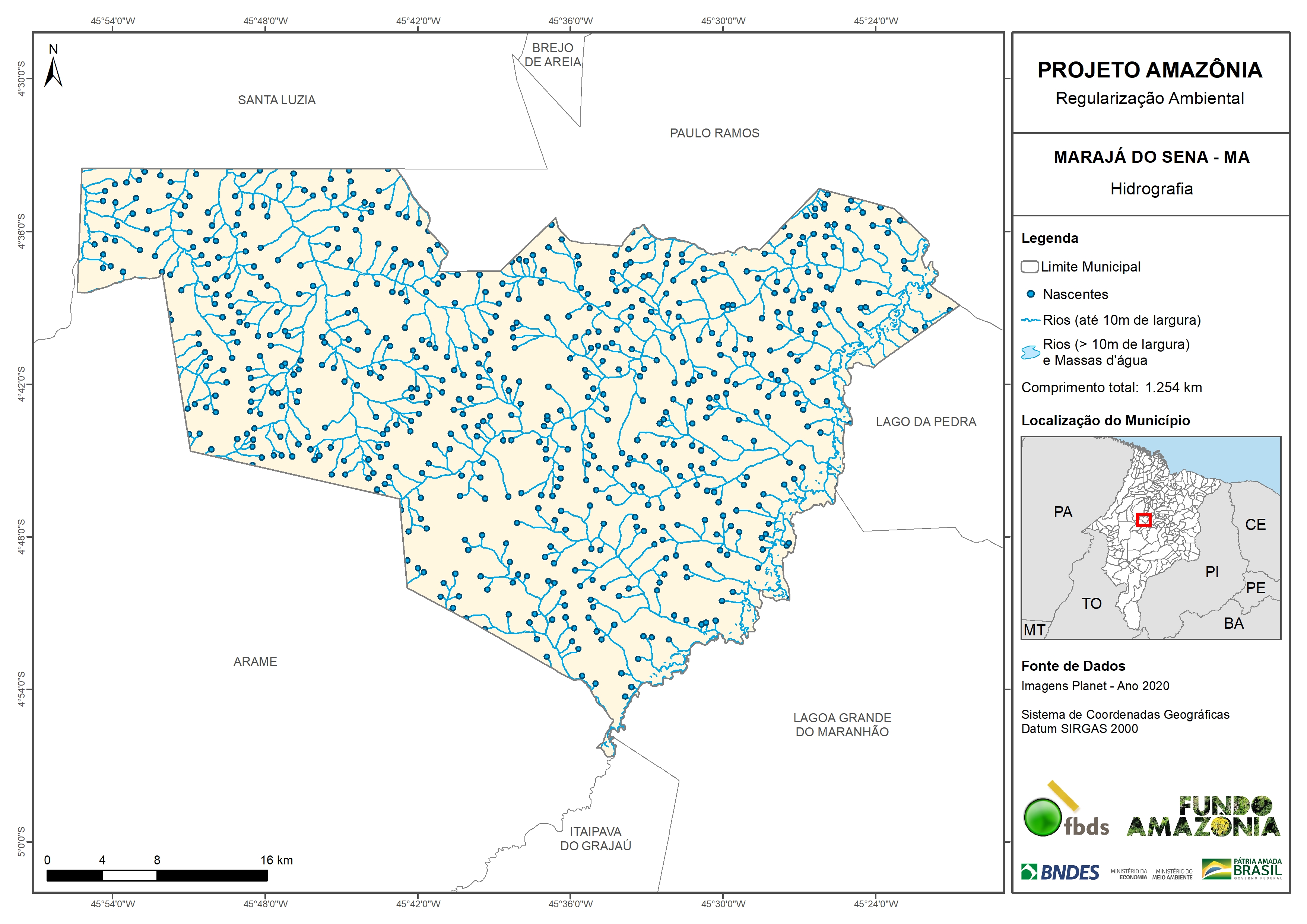Click the ARAME municipality label
1307x924 pixels.
[x=255, y=661]
